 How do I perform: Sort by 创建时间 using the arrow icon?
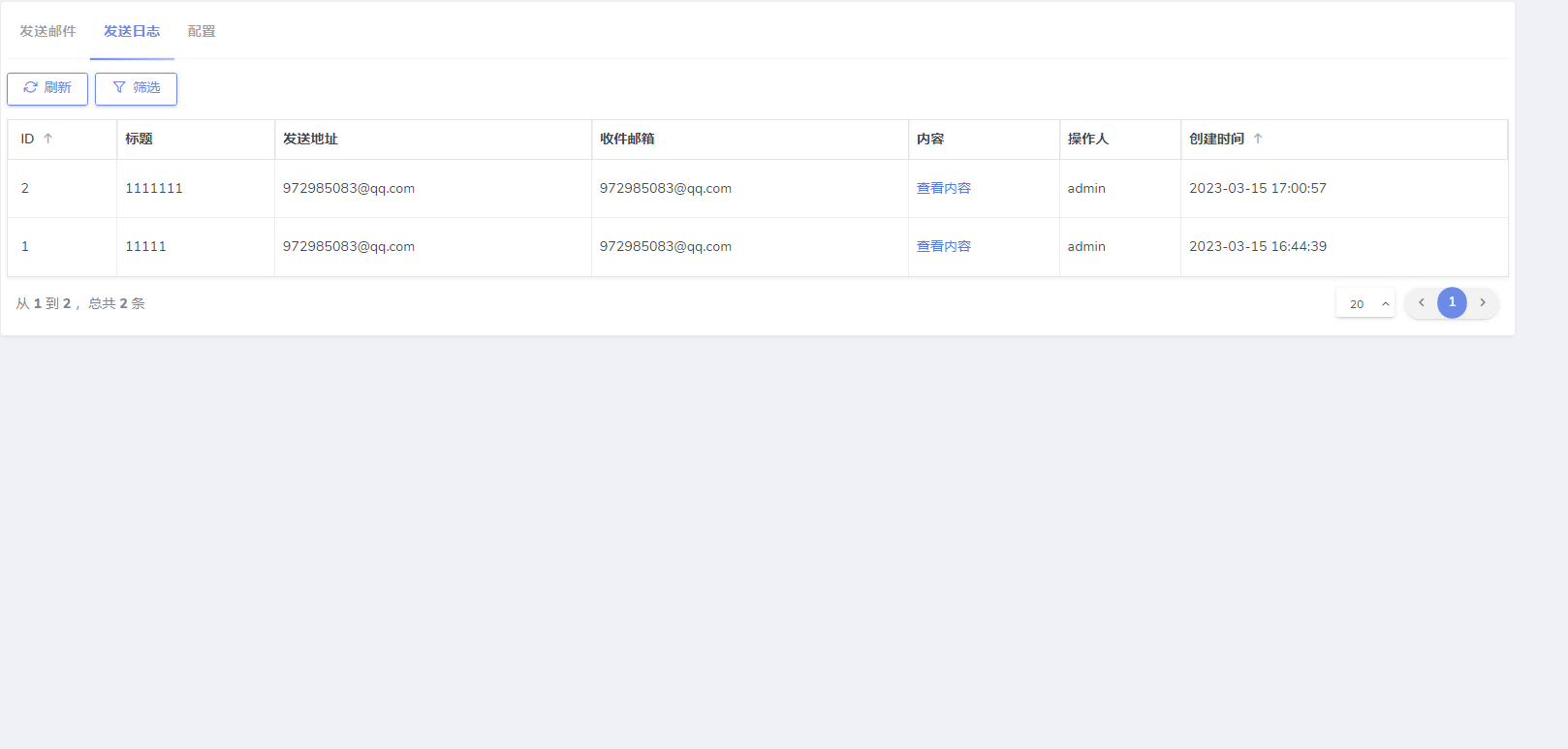[1258, 139]
